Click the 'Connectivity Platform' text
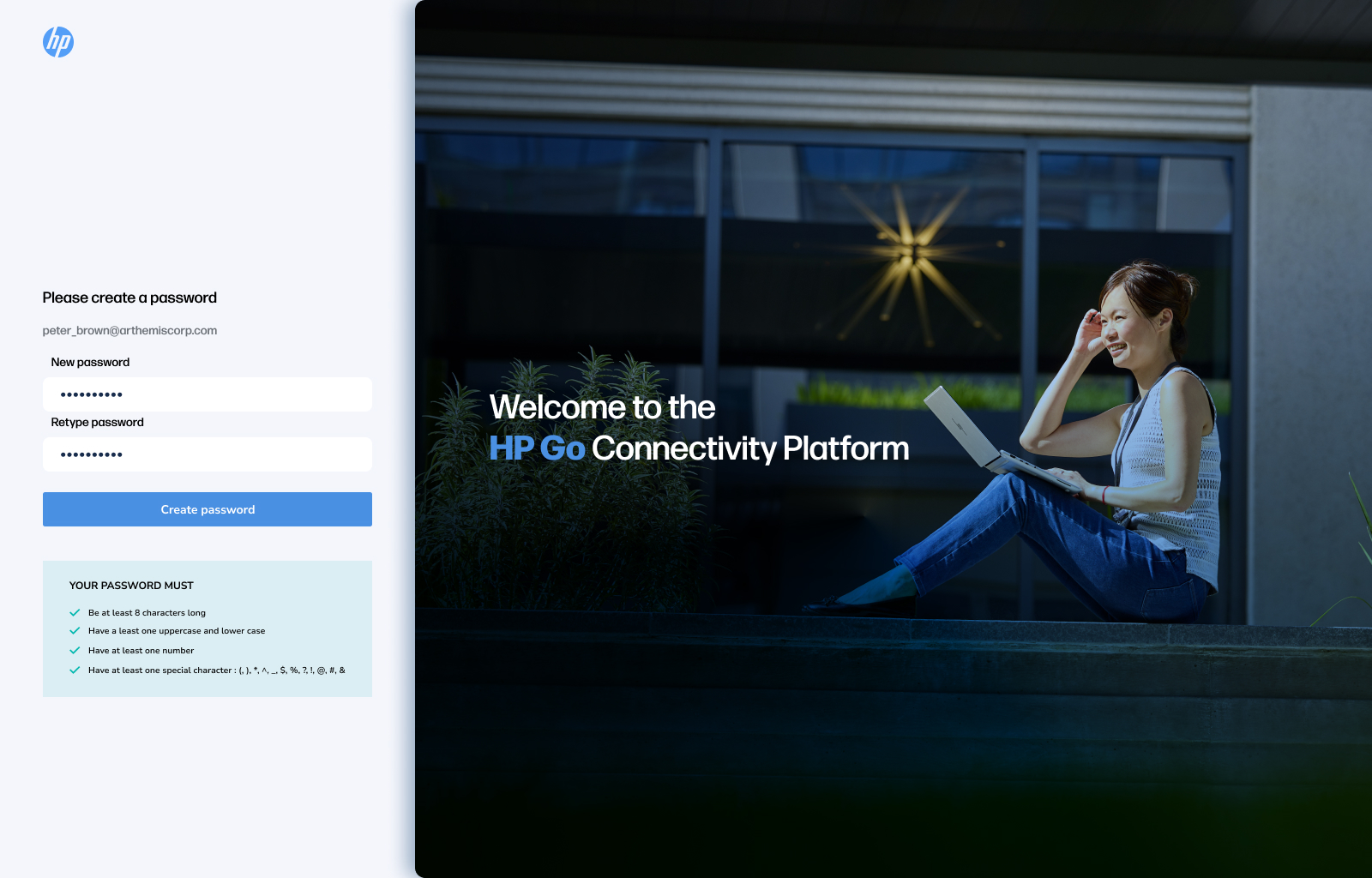1372x878 pixels. 750,448
